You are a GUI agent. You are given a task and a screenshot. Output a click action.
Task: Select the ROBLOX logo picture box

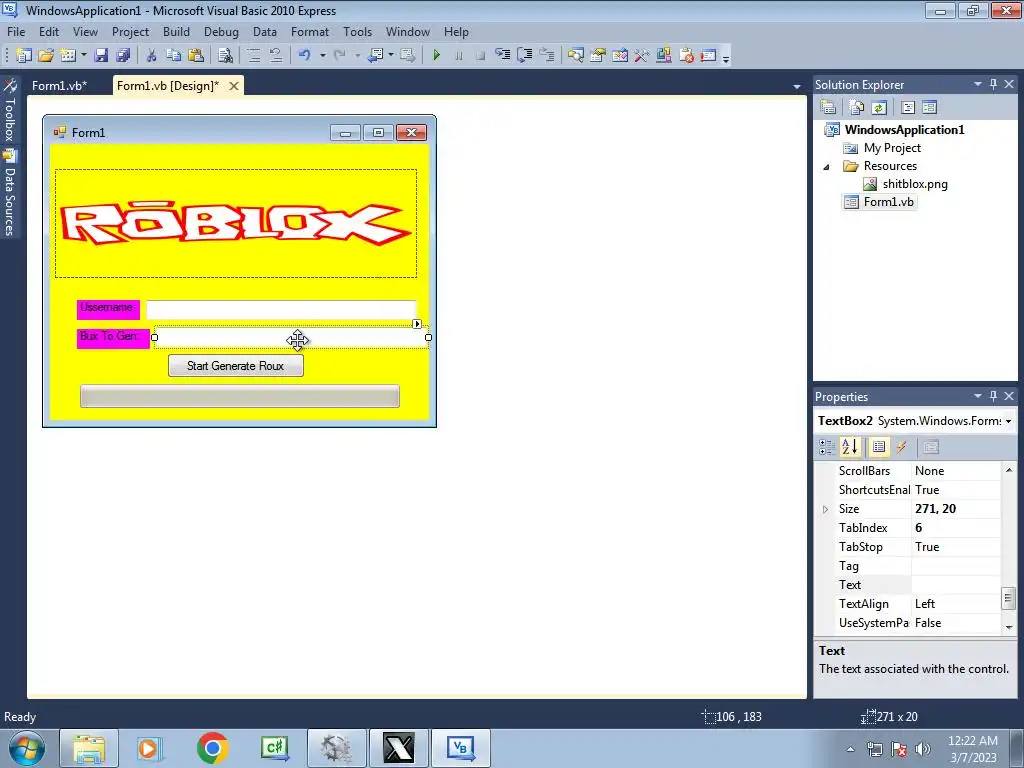point(236,223)
